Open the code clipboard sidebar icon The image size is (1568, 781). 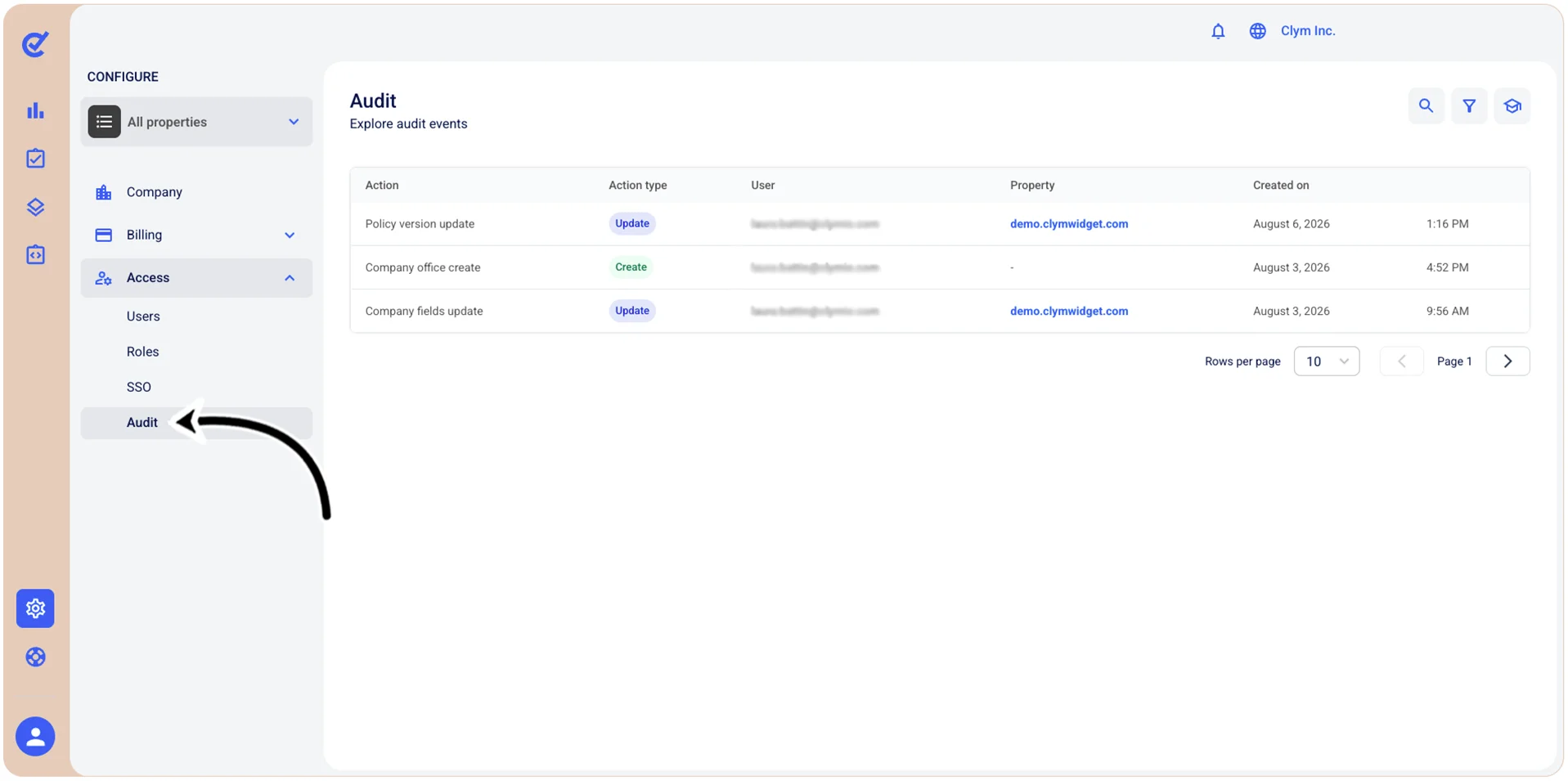coord(35,254)
